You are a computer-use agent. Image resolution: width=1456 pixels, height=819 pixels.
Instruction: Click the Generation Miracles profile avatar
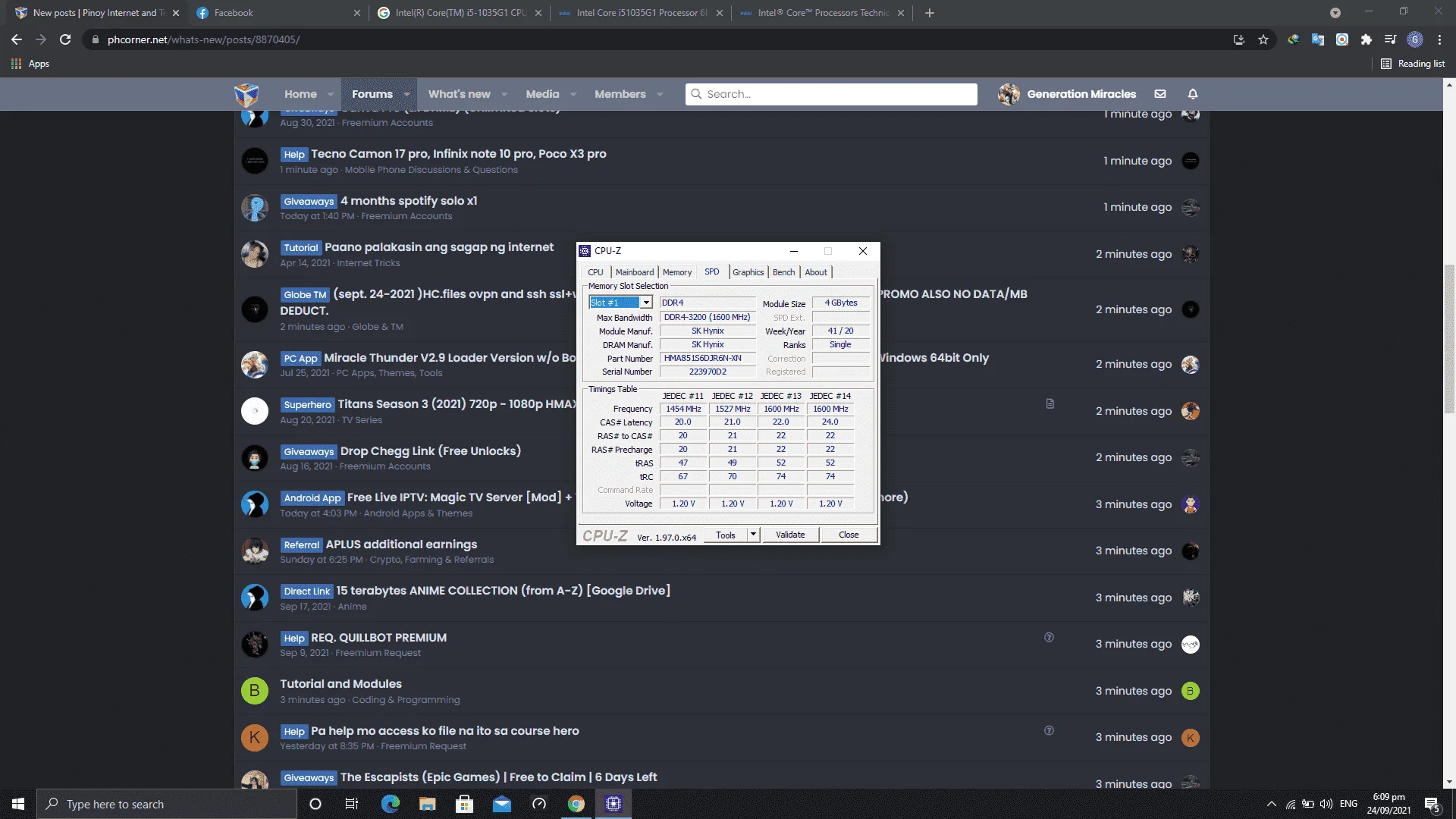click(1009, 94)
